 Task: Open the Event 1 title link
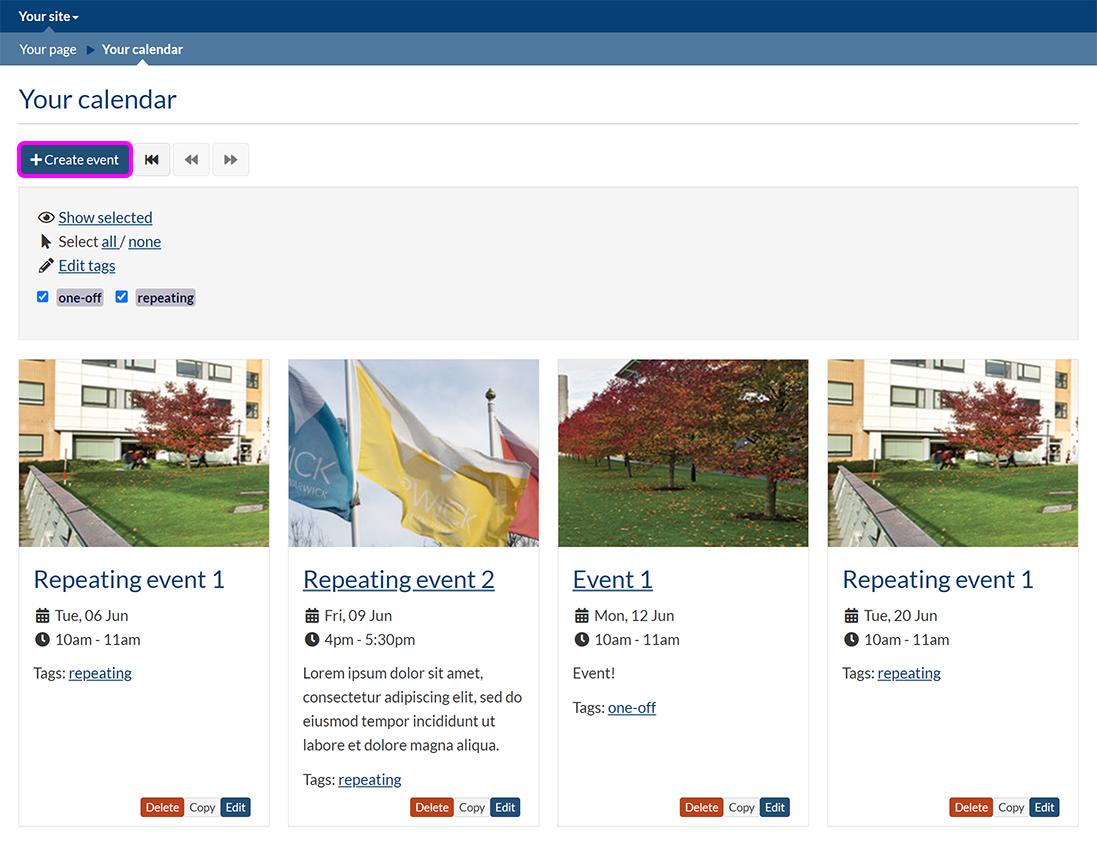612,580
